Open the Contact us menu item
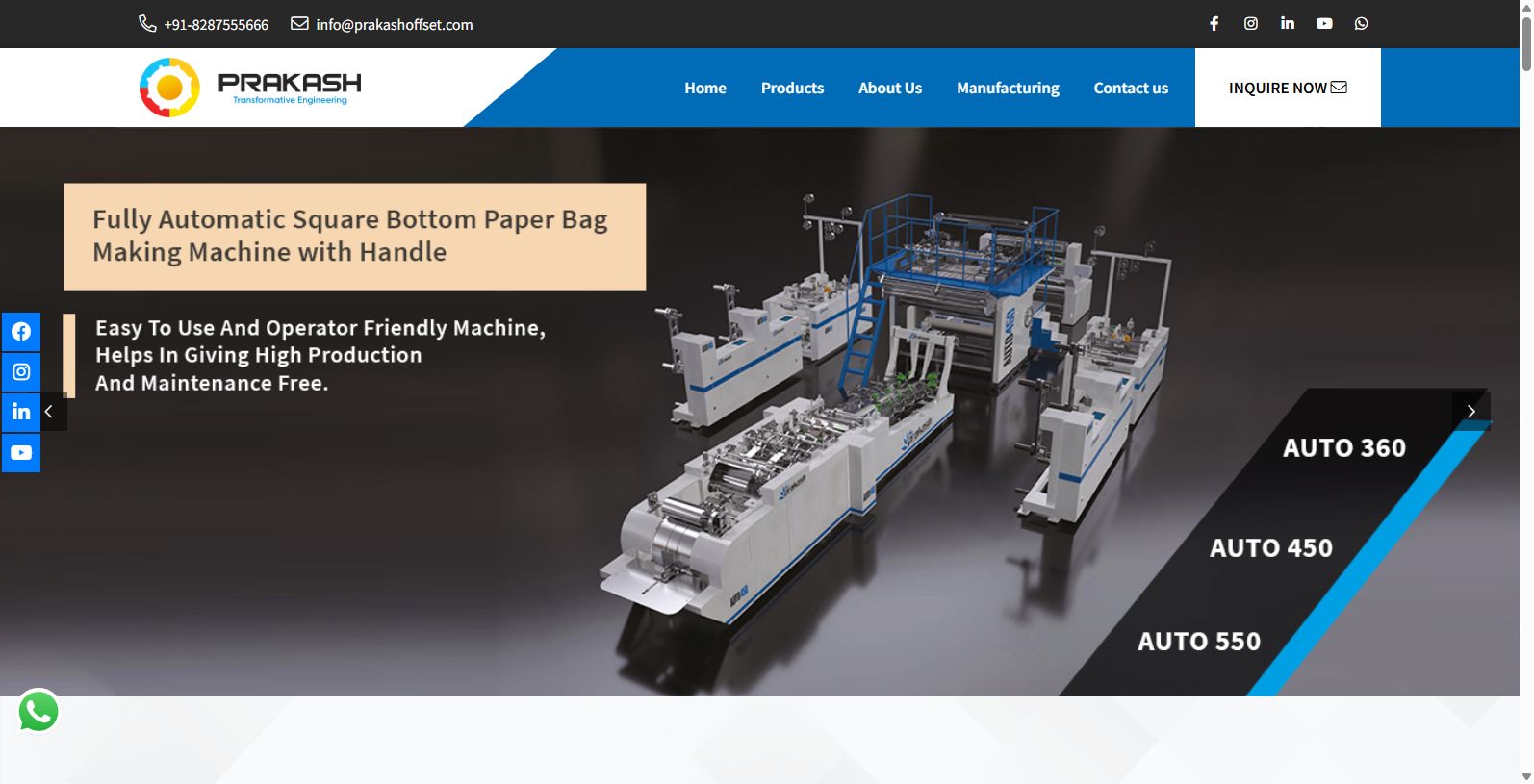The width and height of the screenshot is (1534, 784). pyautogui.click(x=1131, y=88)
